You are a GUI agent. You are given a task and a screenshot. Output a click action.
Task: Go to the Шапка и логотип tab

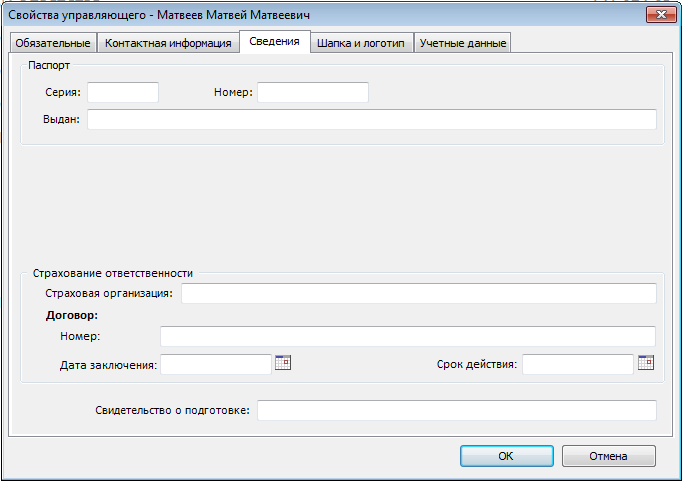pos(361,43)
